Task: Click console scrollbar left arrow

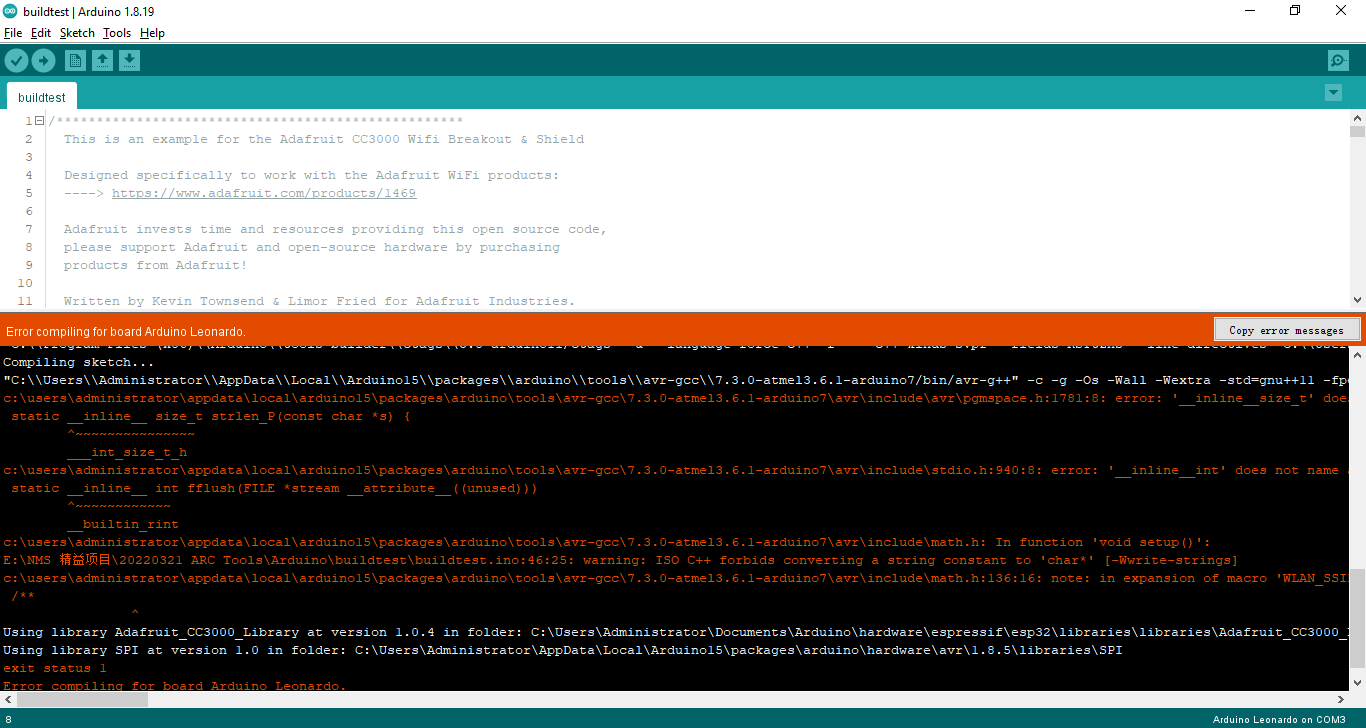Action: point(8,699)
